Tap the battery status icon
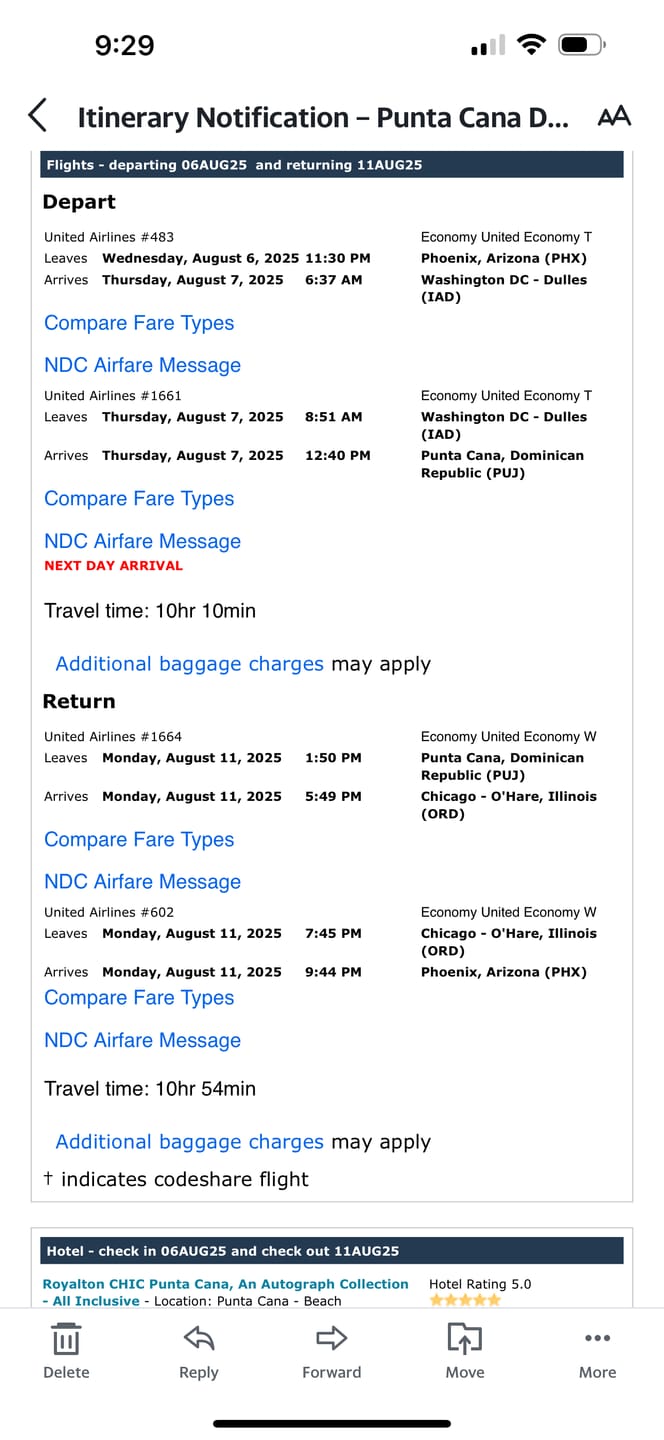This screenshot has width=664, height=1440. click(x=582, y=45)
